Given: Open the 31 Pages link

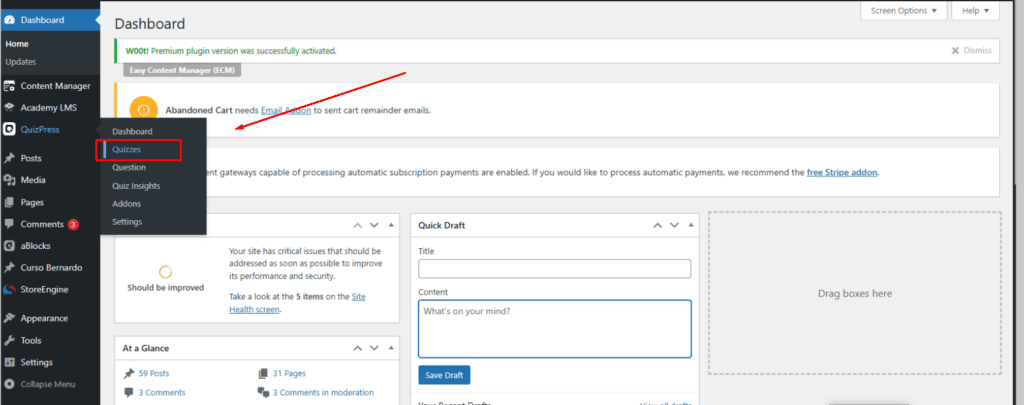Looking at the screenshot, I should [x=289, y=374].
